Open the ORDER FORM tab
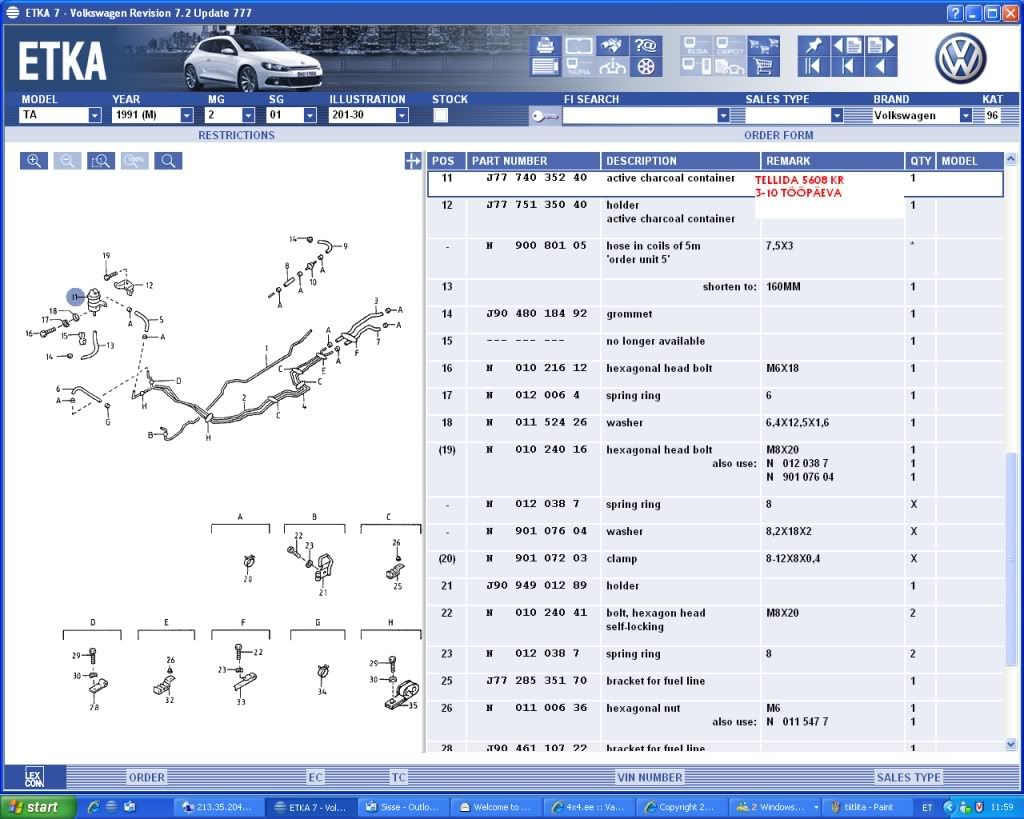This screenshot has height=819, width=1024. click(x=778, y=135)
